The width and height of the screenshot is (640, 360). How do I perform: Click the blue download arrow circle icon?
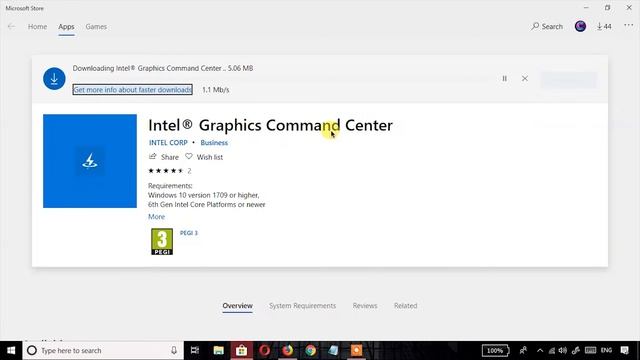(x=54, y=79)
